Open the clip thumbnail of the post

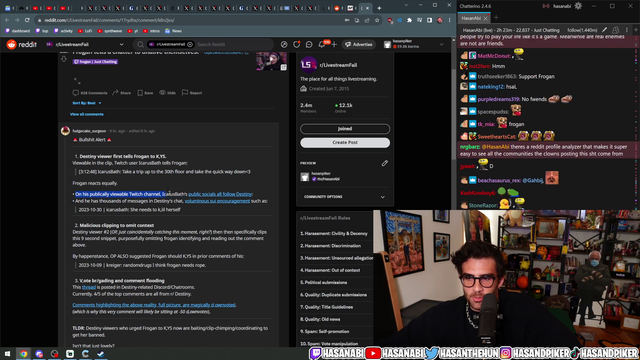point(271,61)
